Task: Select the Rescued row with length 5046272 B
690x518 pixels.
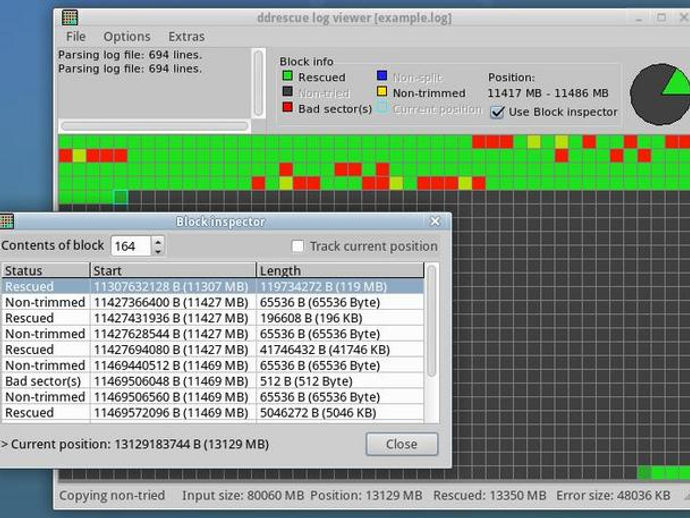Action: [213, 413]
